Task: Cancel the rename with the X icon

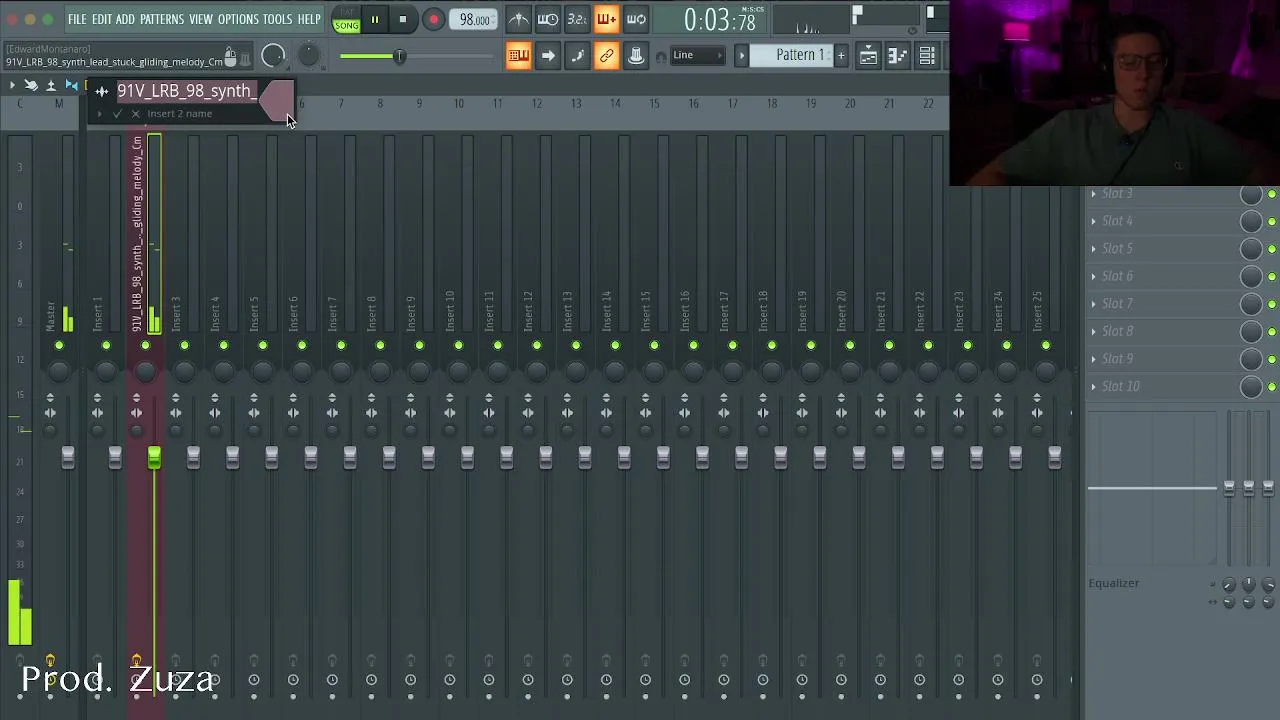Action: [x=136, y=114]
